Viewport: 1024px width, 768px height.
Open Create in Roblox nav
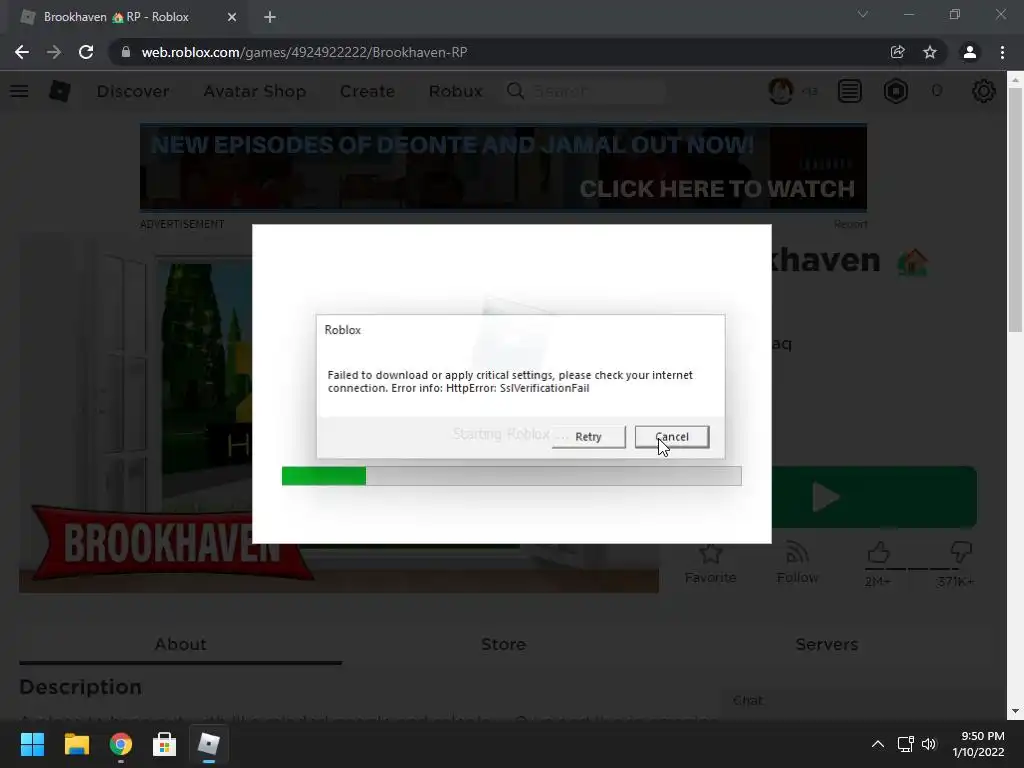(x=367, y=91)
